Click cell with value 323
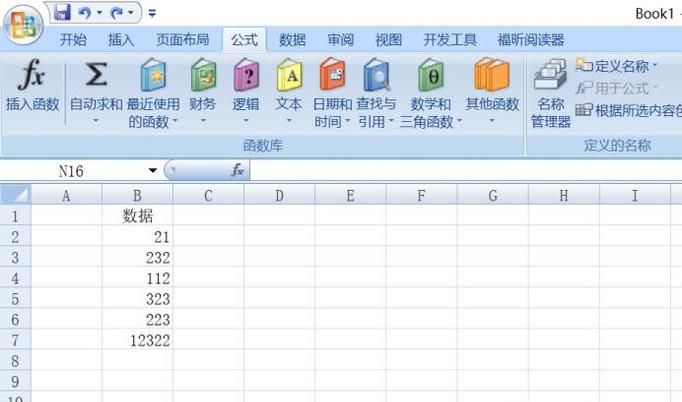 pyautogui.click(x=137, y=299)
